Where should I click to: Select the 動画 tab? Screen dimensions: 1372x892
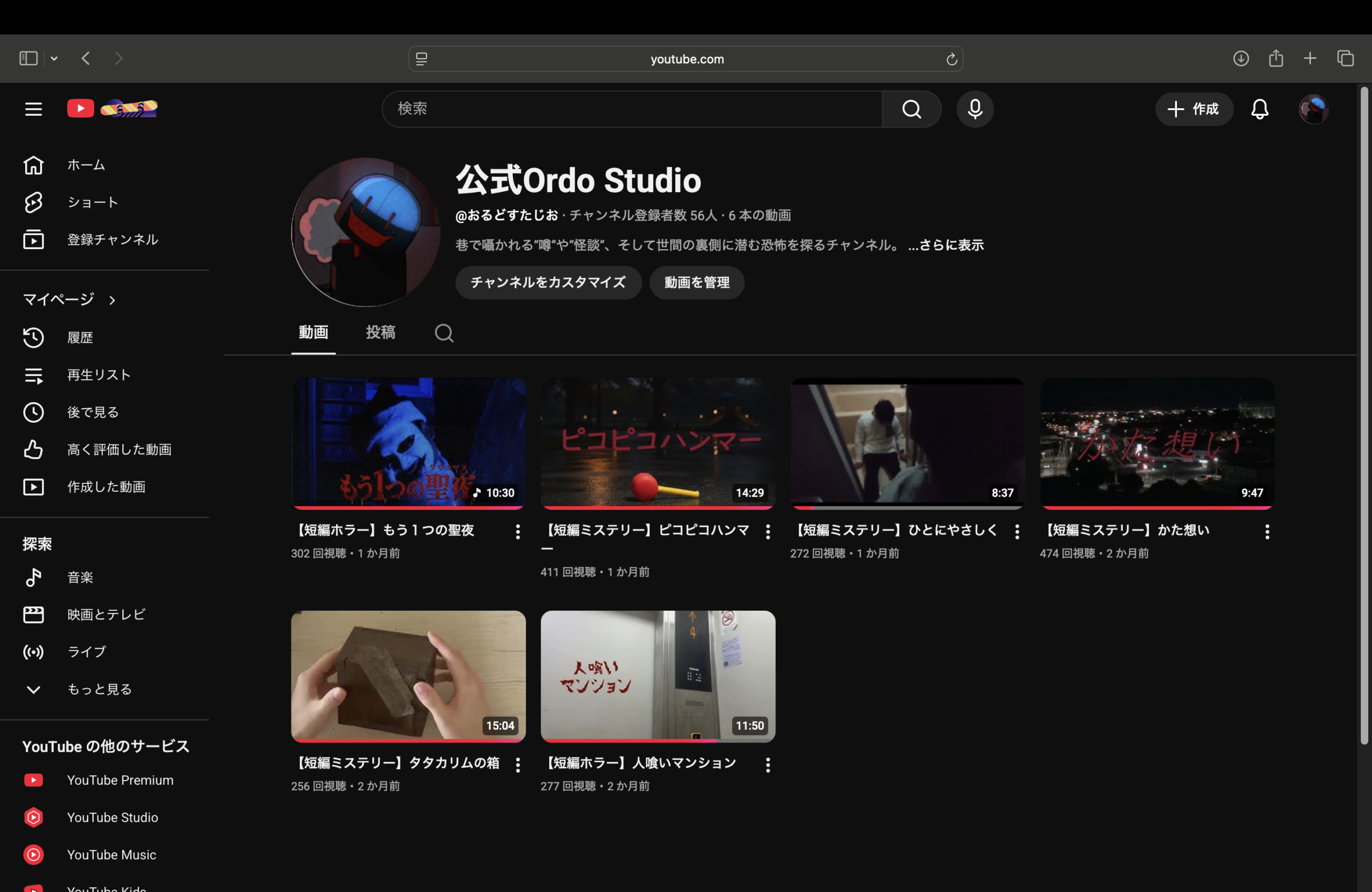[313, 333]
